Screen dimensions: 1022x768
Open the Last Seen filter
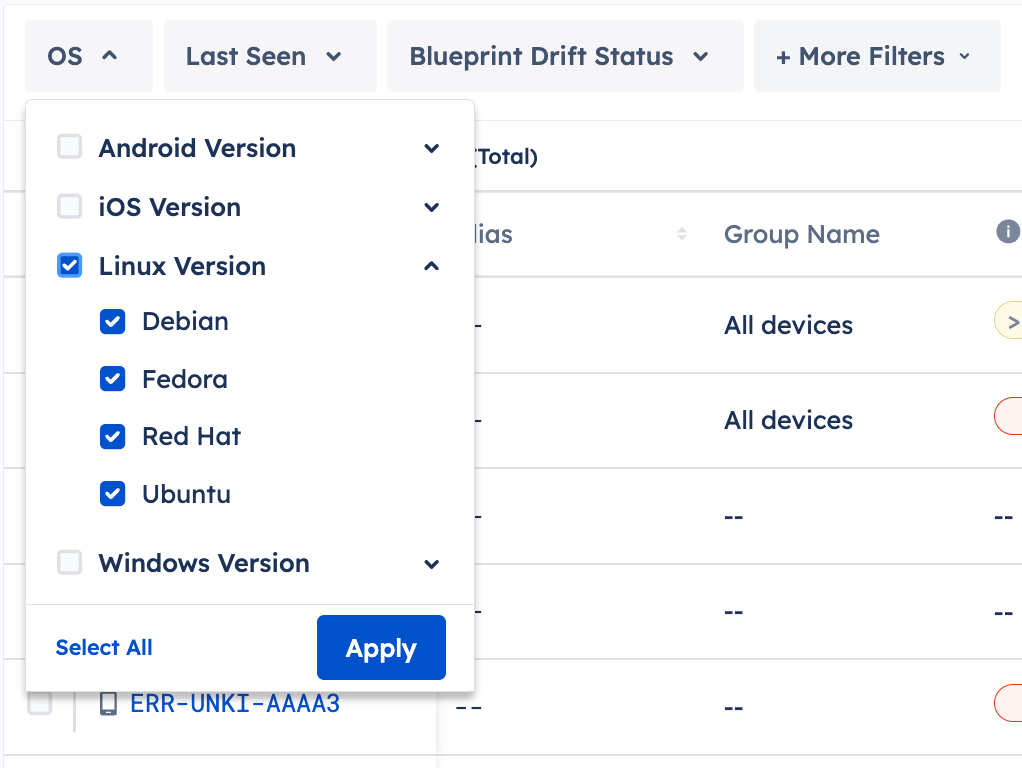click(x=270, y=56)
